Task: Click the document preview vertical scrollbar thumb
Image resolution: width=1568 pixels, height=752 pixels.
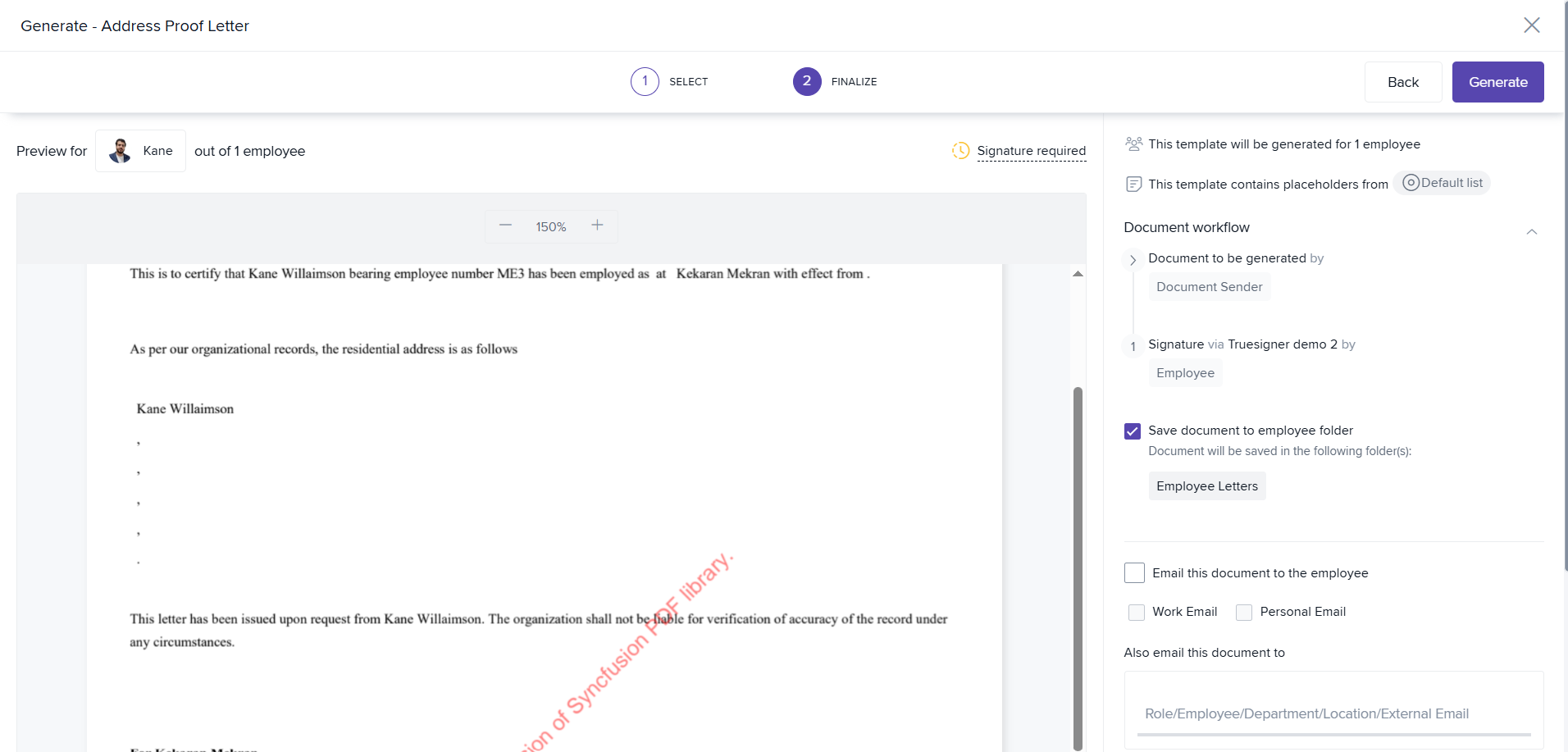Action: (1078, 567)
